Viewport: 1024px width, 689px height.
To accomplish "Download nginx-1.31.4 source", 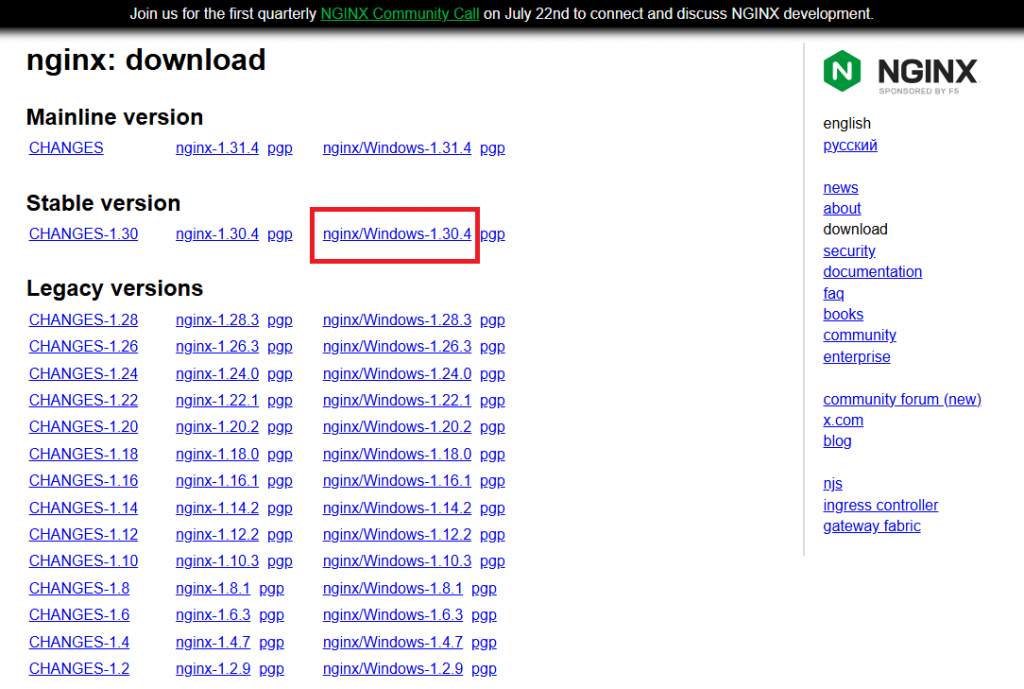I will pos(217,148).
